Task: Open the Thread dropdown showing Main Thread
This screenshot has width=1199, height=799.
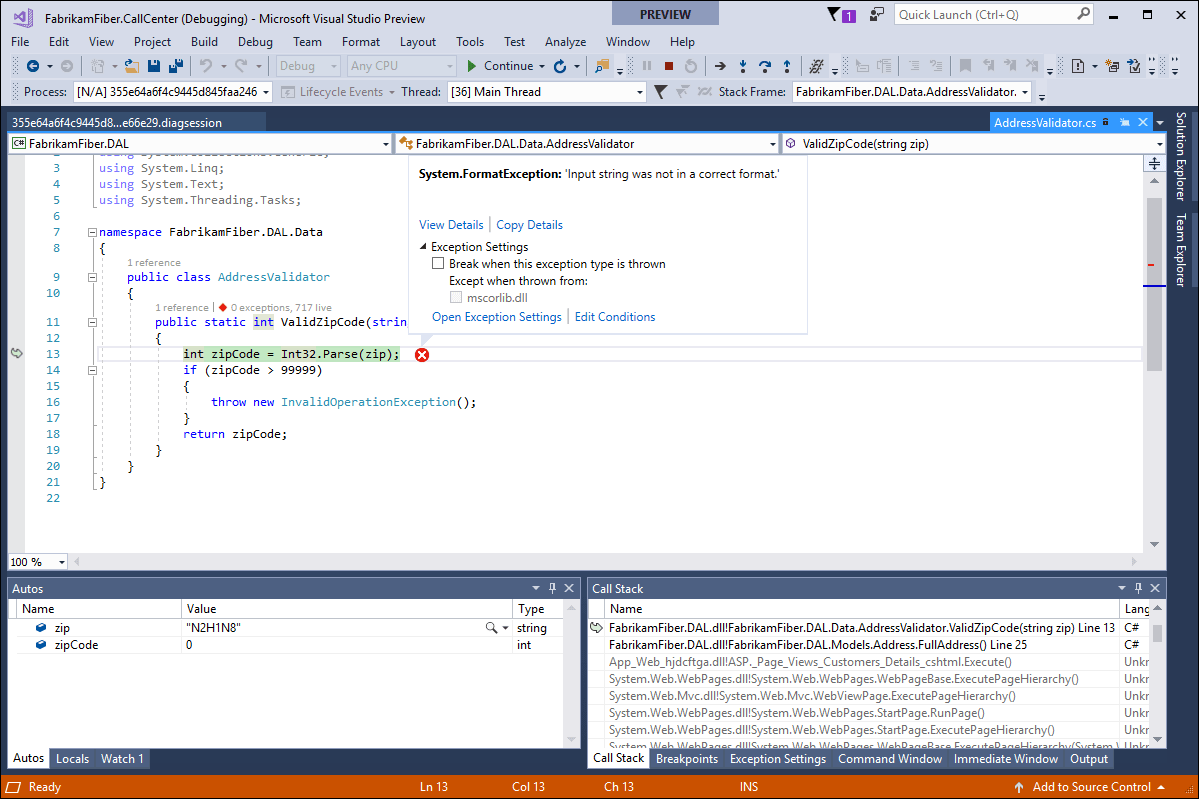Action: pyautogui.click(x=638, y=91)
